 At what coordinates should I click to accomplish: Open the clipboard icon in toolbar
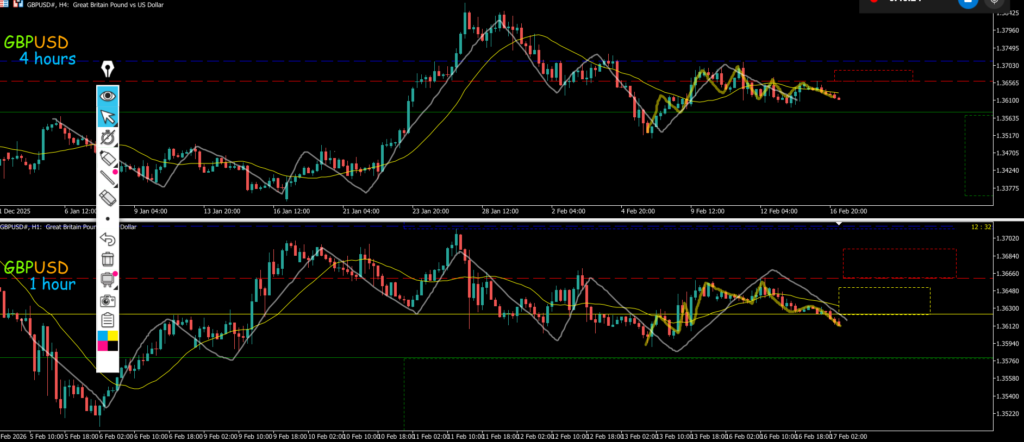tap(108, 320)
